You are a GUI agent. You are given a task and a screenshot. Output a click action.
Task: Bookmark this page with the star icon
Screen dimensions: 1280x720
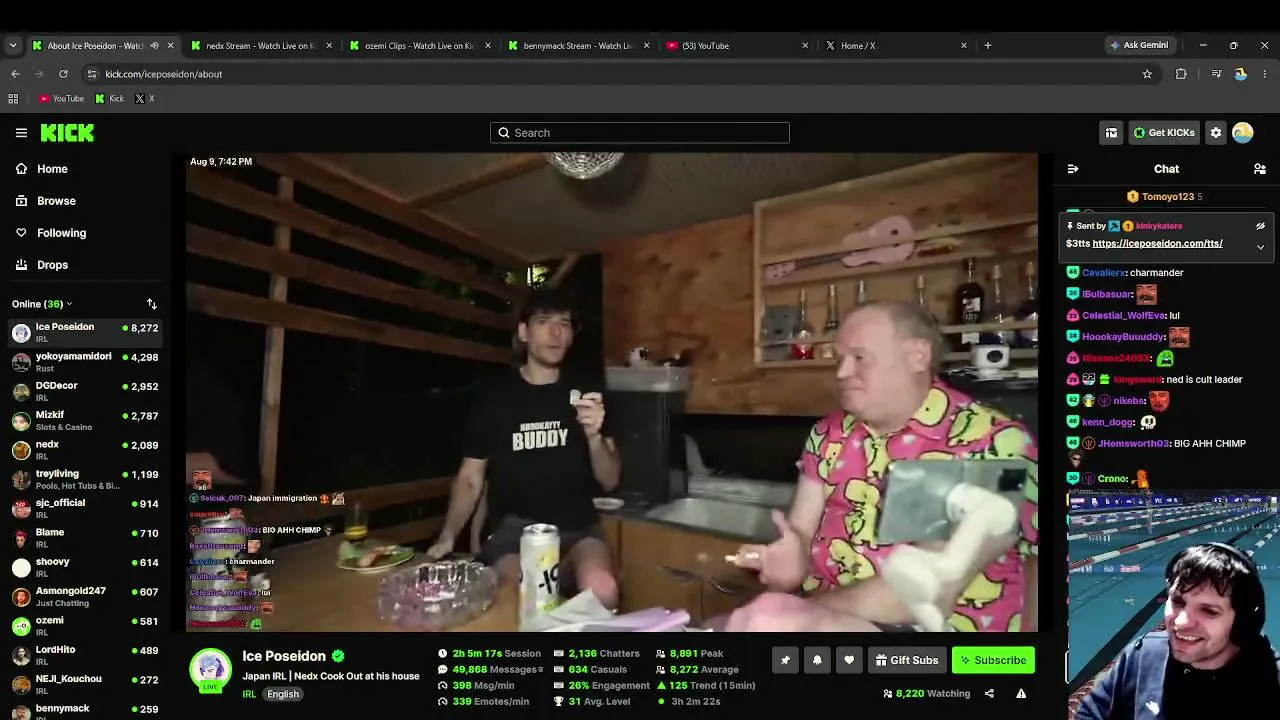click(1147, 74)
